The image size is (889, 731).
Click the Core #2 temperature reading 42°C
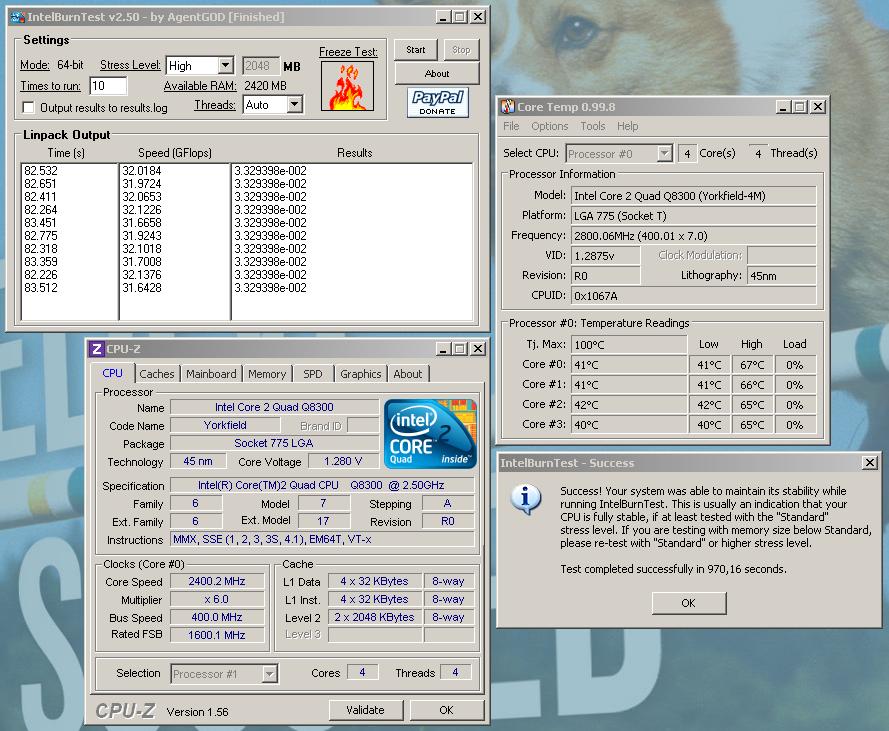coord(629,404)
